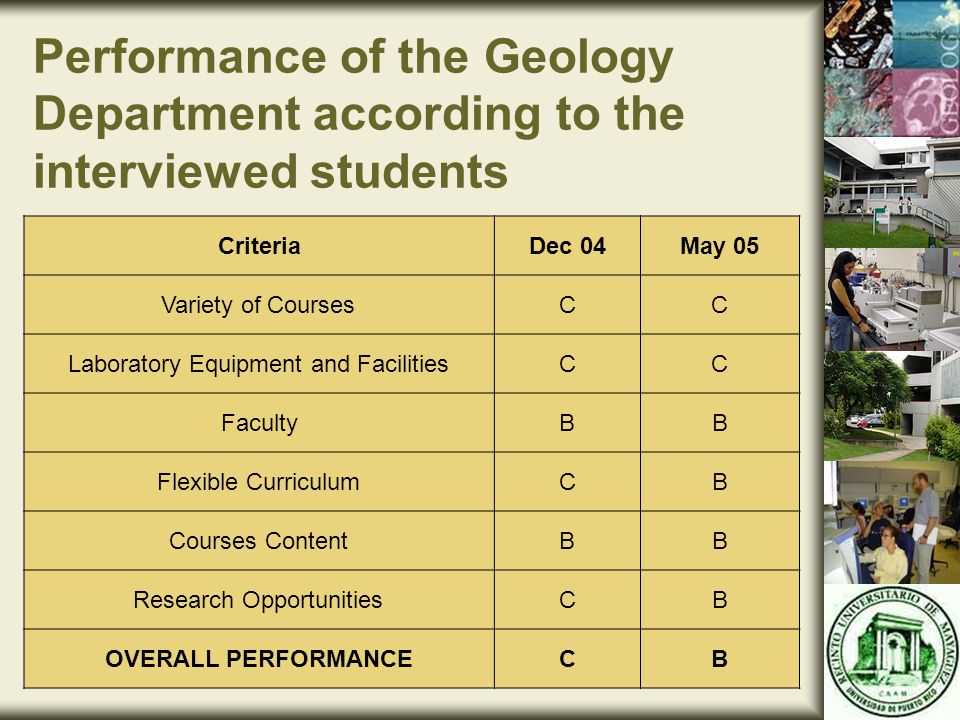This screenshot has width=960, height=720.
Task: Click the Faculty row label
Action: pyautogui.click(x=259, y=423)
